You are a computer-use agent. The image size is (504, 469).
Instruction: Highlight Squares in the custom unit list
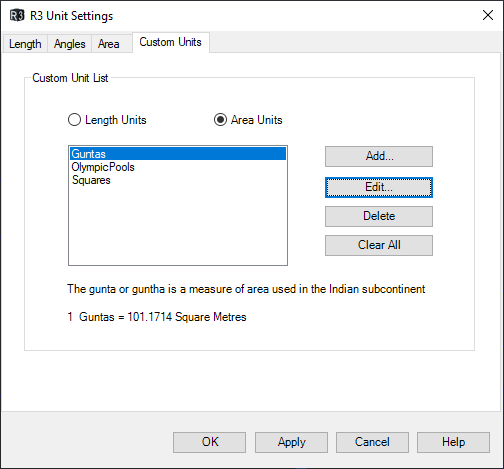178,180
